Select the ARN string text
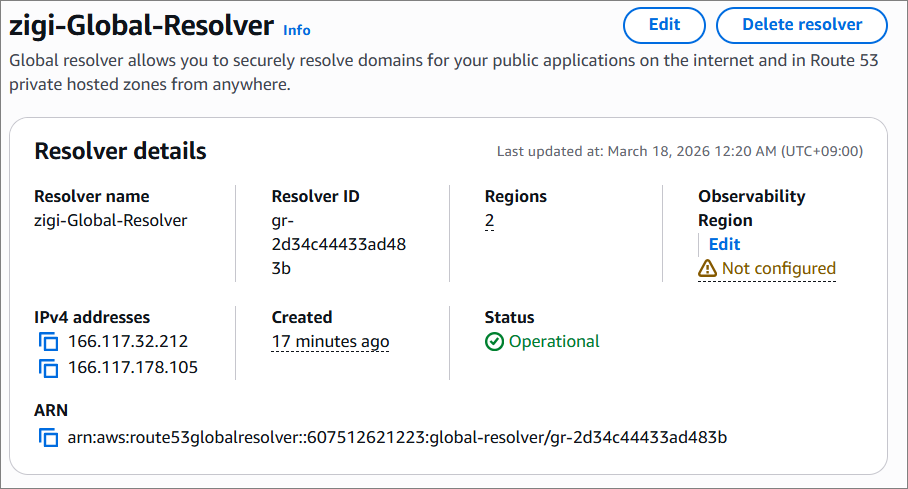The height and width of the screenshot is (489, 908). click(397, 437)
